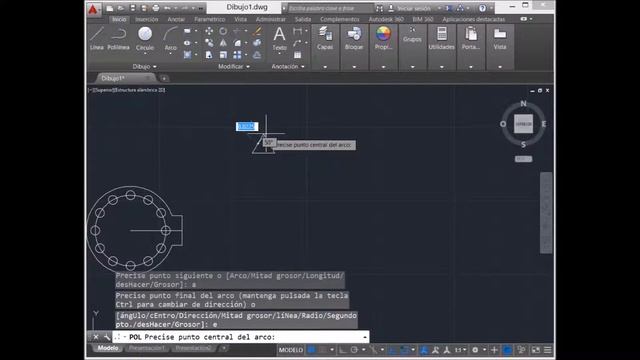Image resolution: width=640 pixels, height=360 pixels.
Task: Expand the Anotación panel
Action: (x=288, y=67)
